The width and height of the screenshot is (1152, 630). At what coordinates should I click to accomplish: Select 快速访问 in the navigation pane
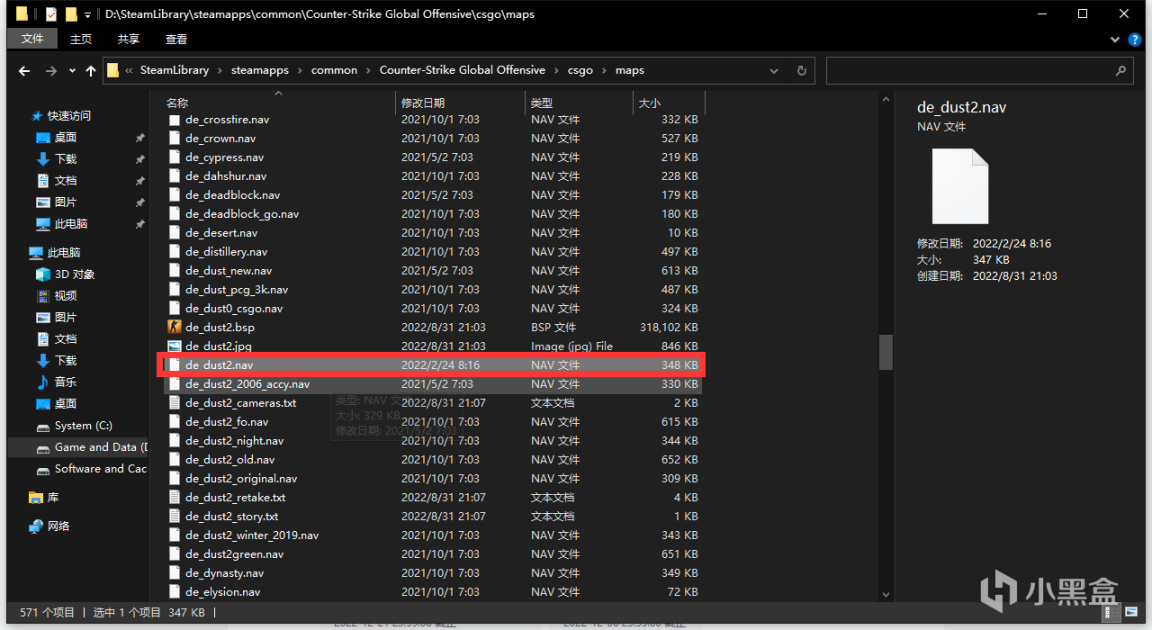coord(69,116)
